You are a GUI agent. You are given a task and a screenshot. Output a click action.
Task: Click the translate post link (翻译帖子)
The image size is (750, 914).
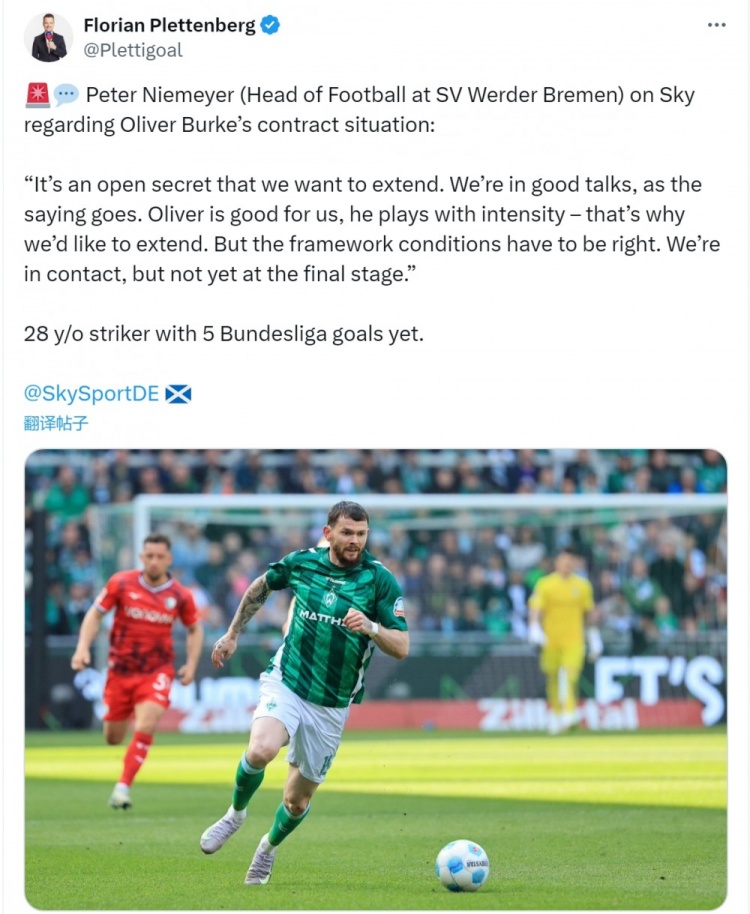[56, 423]
